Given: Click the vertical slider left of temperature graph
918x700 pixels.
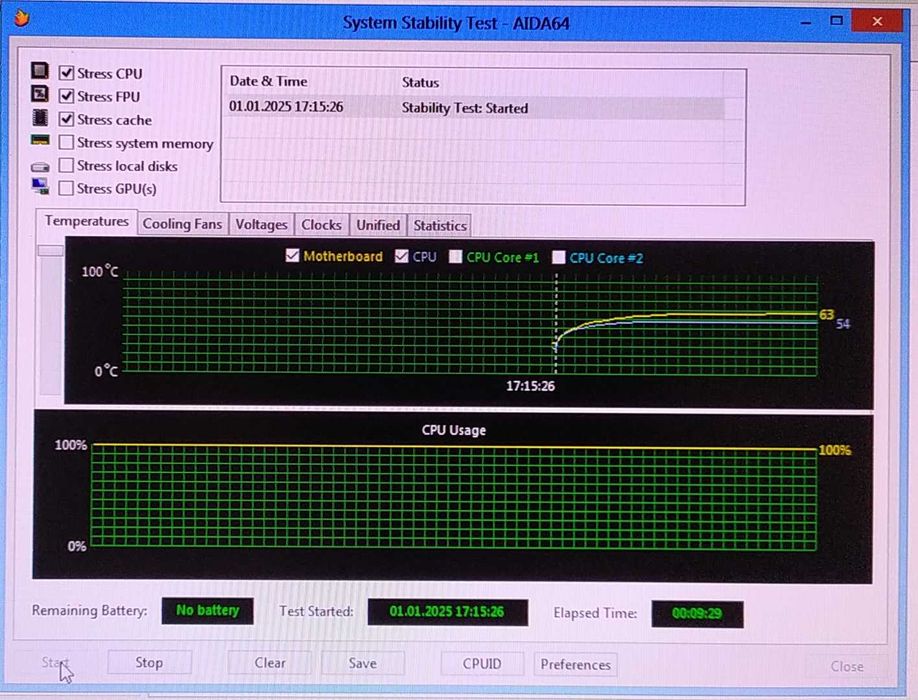Looking at the screenshot, I should 51,320.
